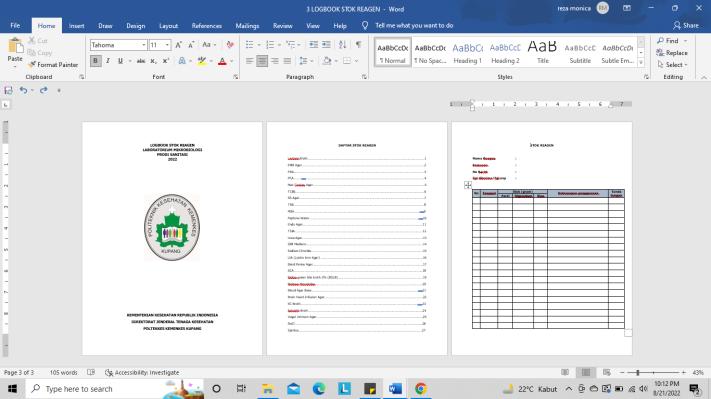Click the Clear All Formatting icon
This screenshot has width=711, height=399.
click(230, 44)
